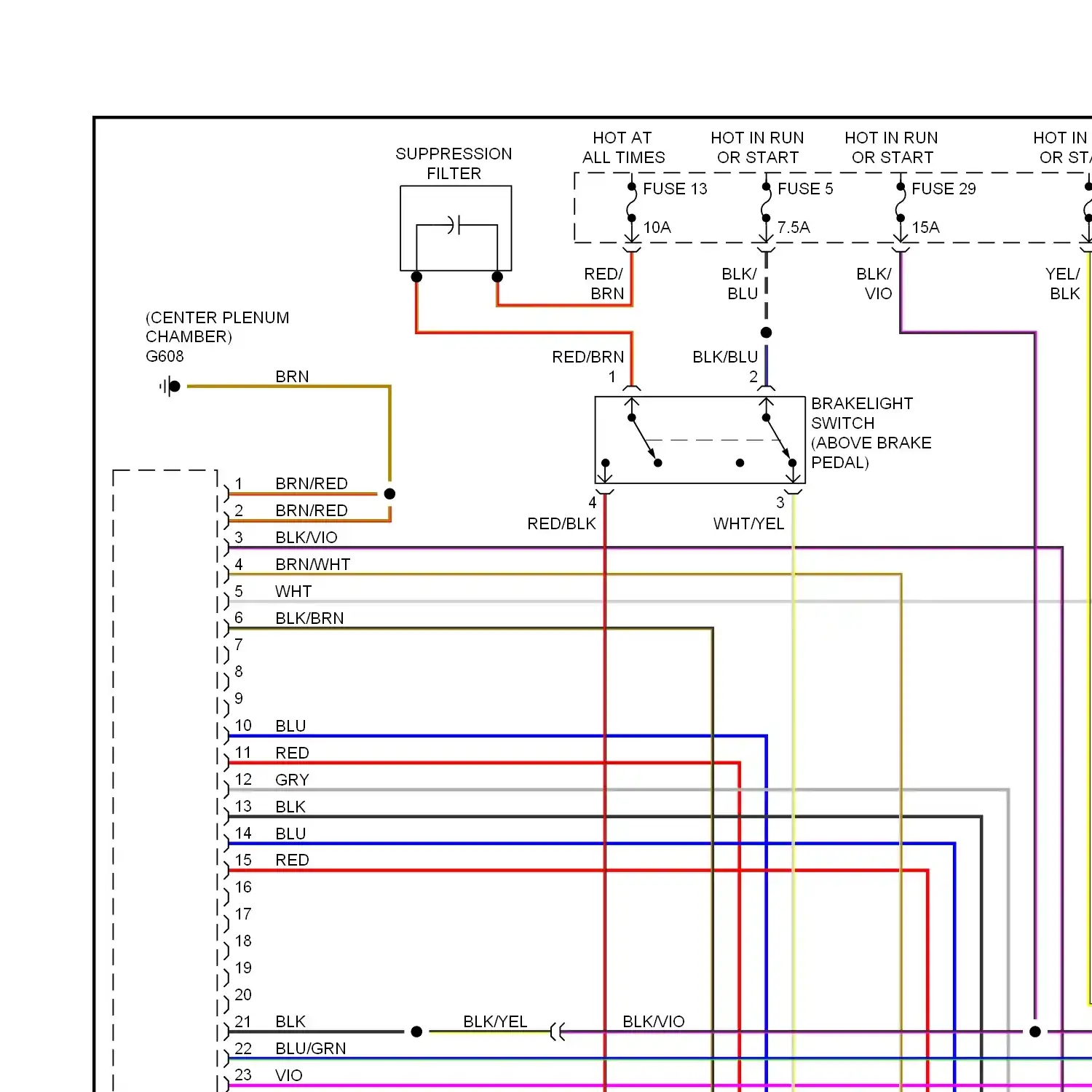Click the FUSE 13 label
This screenshot has width=1092, height=1092.
(x=675, y=189)
